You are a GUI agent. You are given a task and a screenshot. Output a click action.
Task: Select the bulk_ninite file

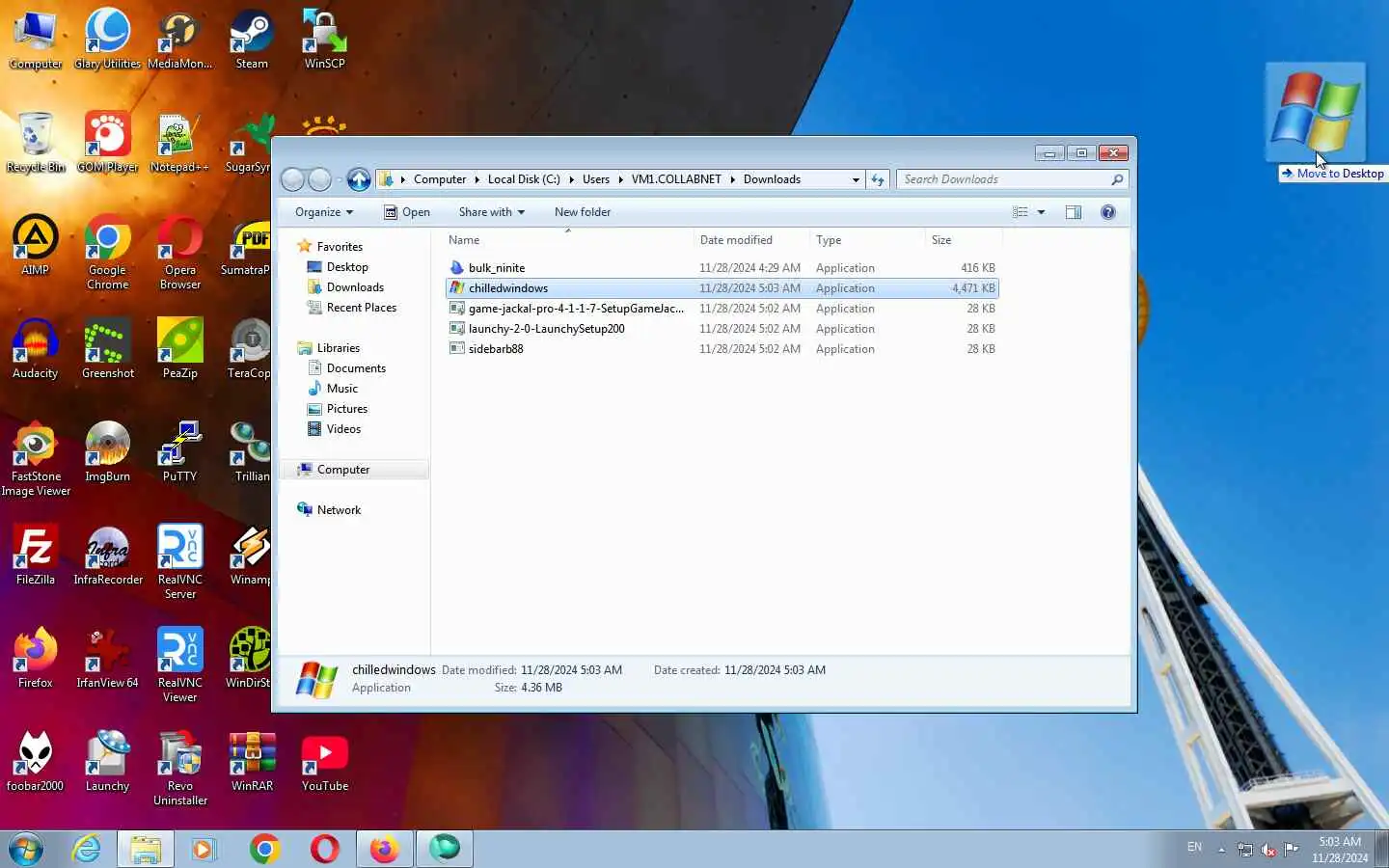point(722,268)
